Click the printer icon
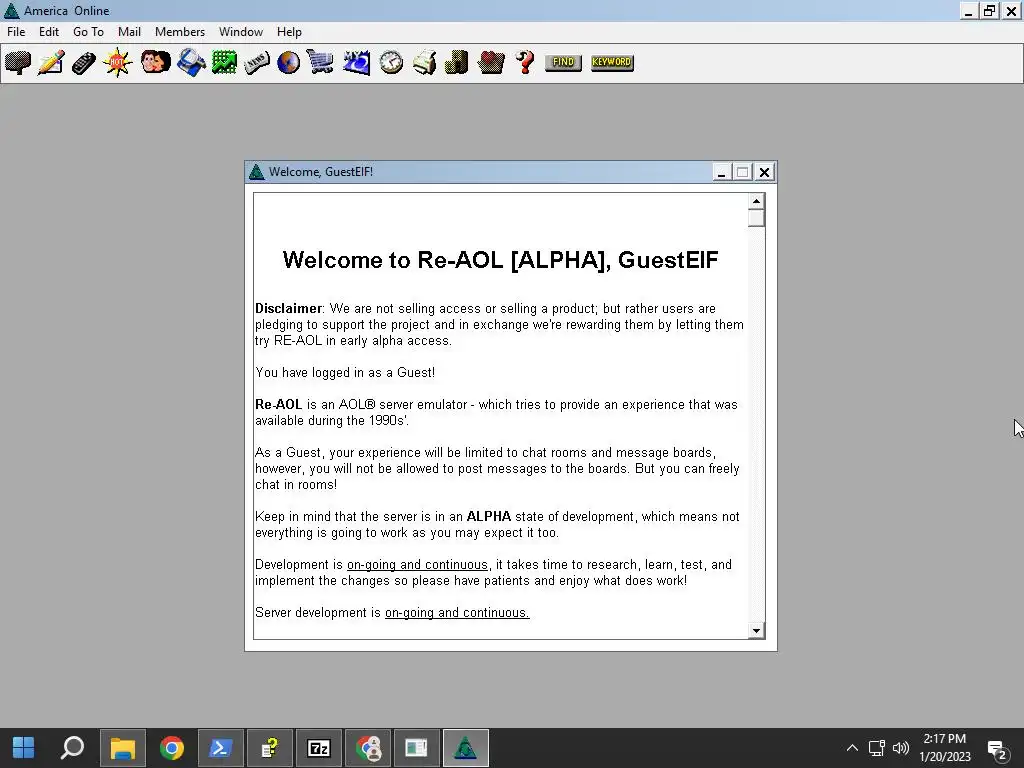Viewport: 1024px width, 768px height. (x=424, y=63)
